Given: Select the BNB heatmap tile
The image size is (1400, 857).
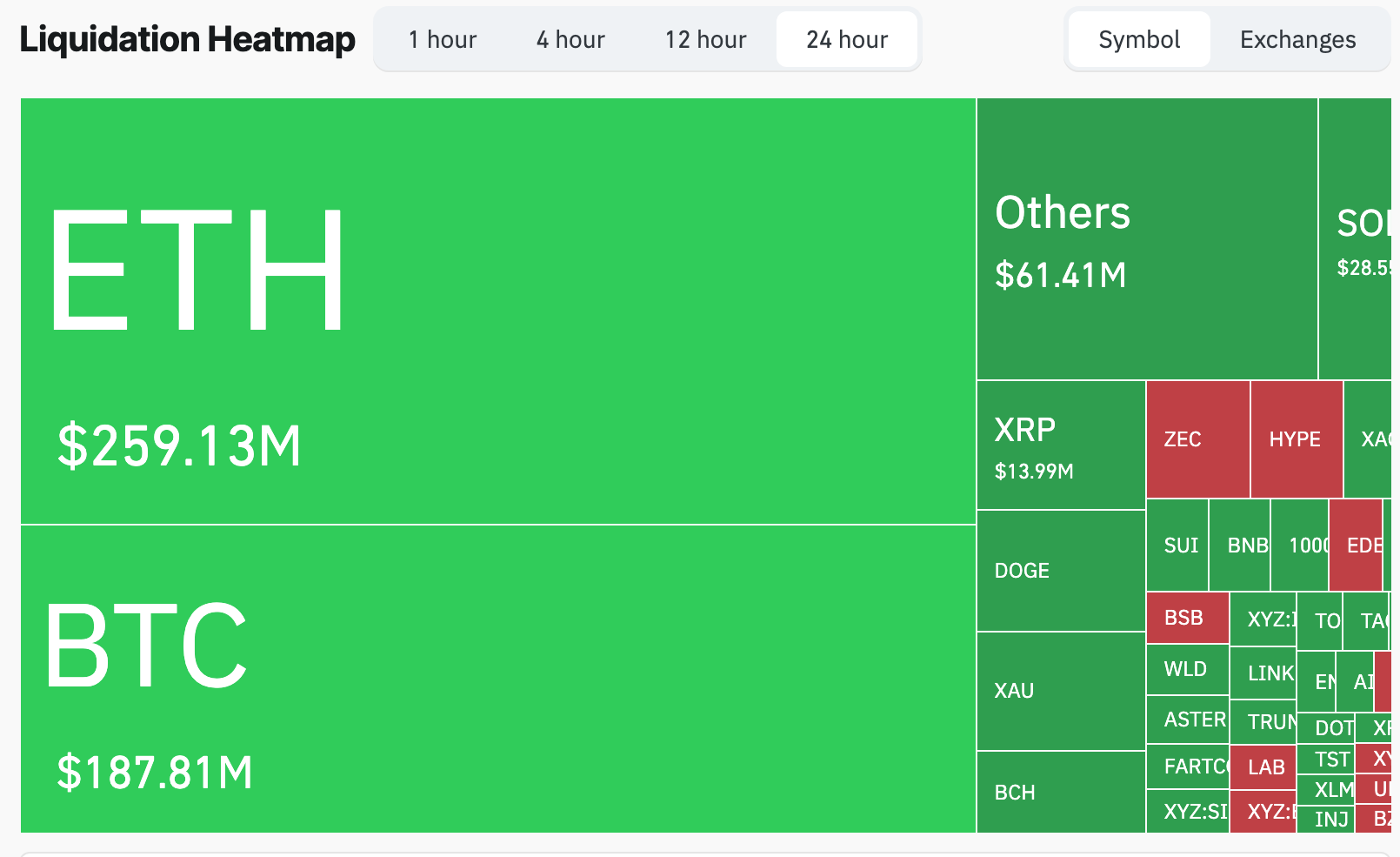Looking at the screenshot, I should 1240,546.
